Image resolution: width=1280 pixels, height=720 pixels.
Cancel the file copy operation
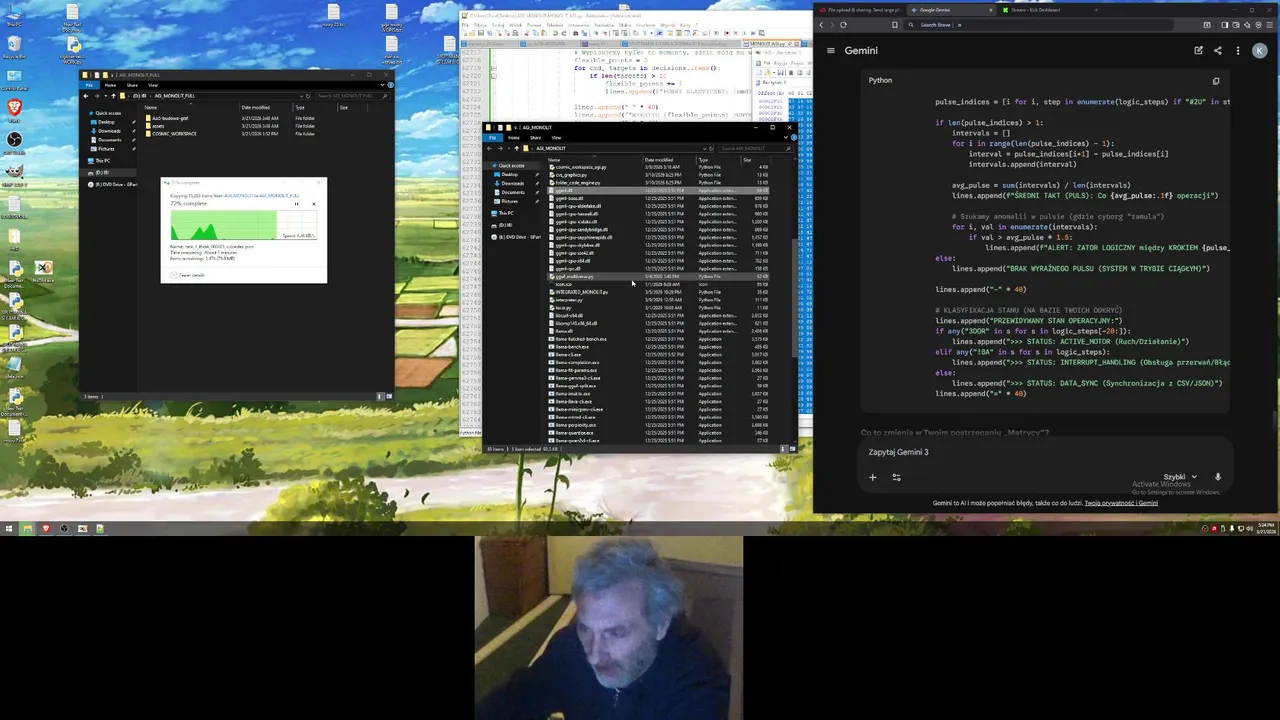[x=314, y=204]
